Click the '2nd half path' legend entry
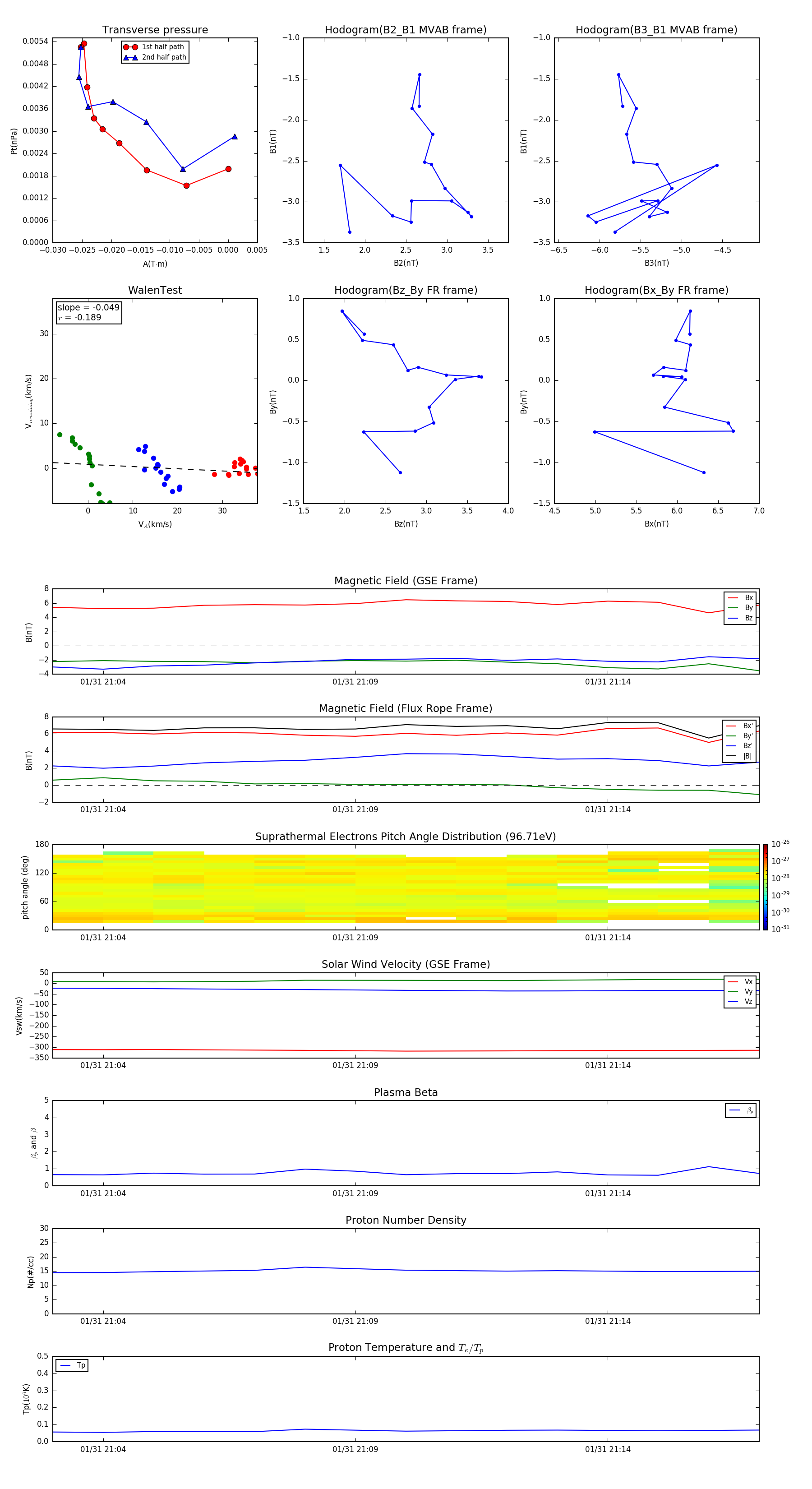Screen dimensions: 812x1489 (x=154, y=57)
